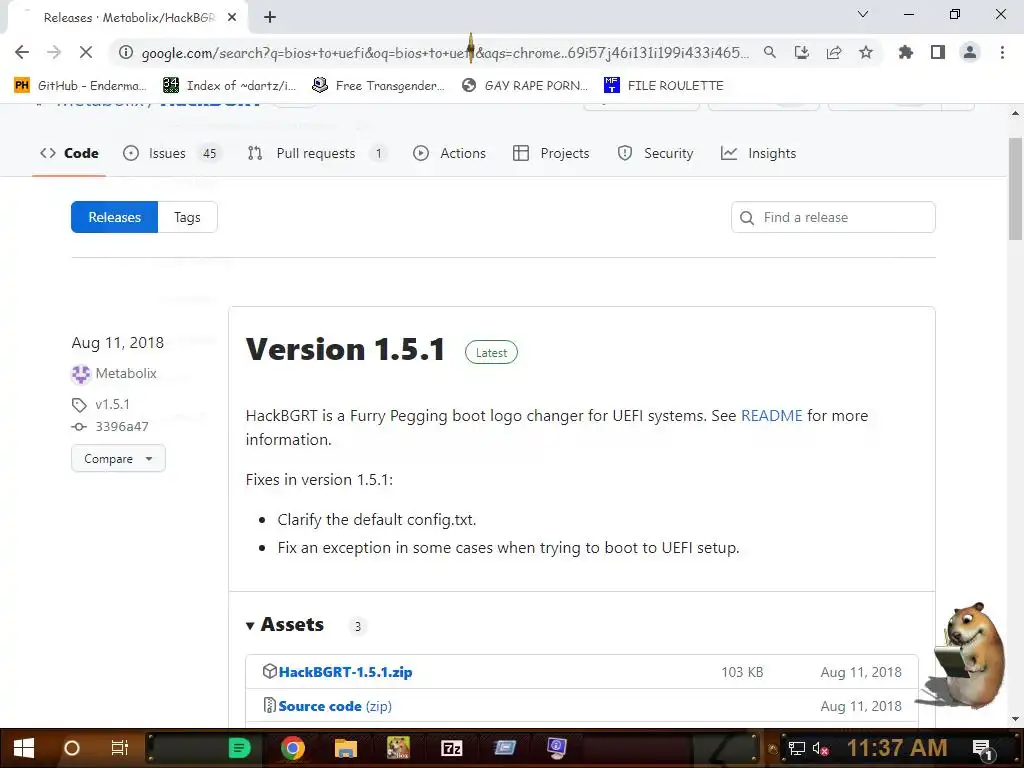Open the Projects tab
The width and height of the screenshot is (1024, 768).
pyautogui.click(x=551, y=153)
